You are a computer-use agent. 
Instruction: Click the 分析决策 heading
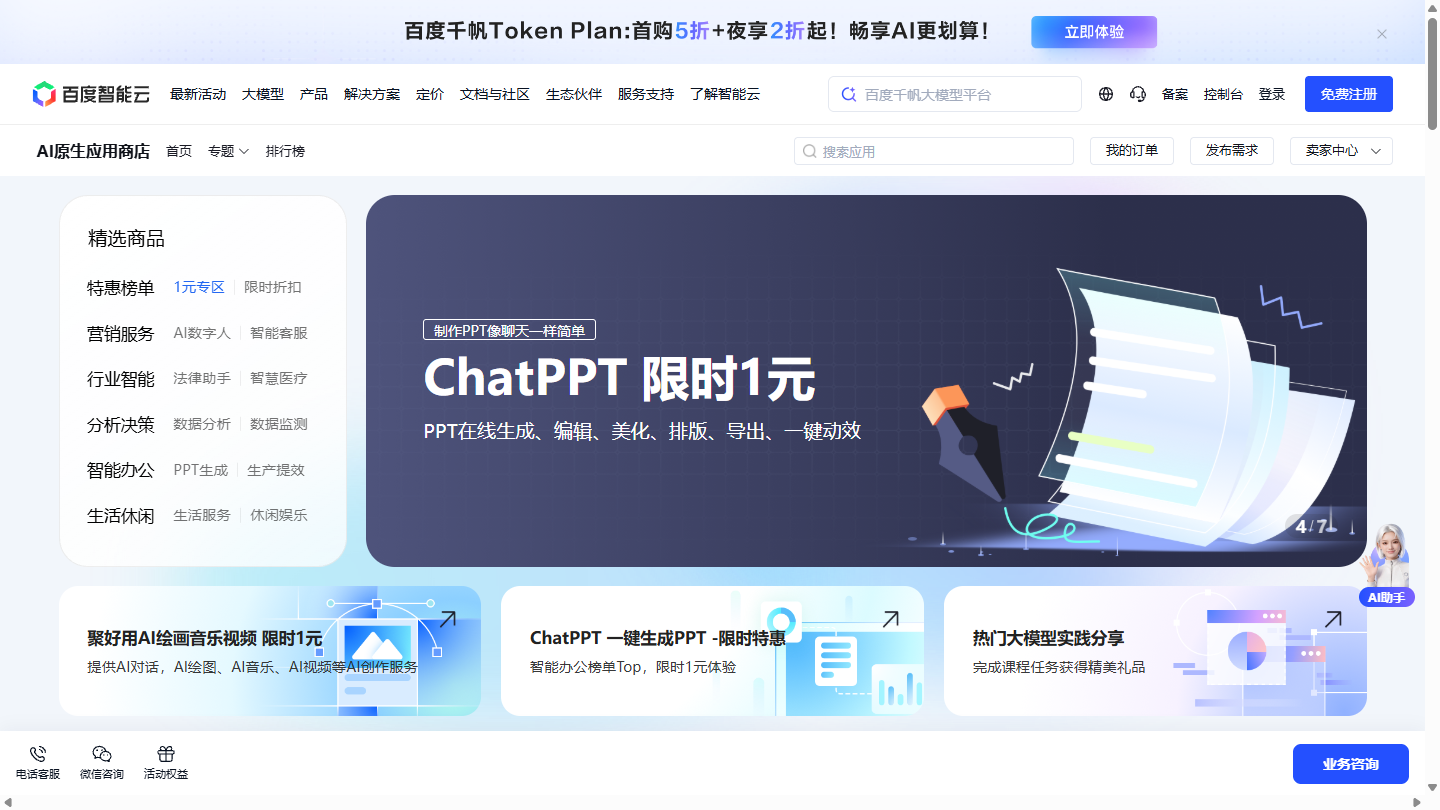(x=121, y=425)
